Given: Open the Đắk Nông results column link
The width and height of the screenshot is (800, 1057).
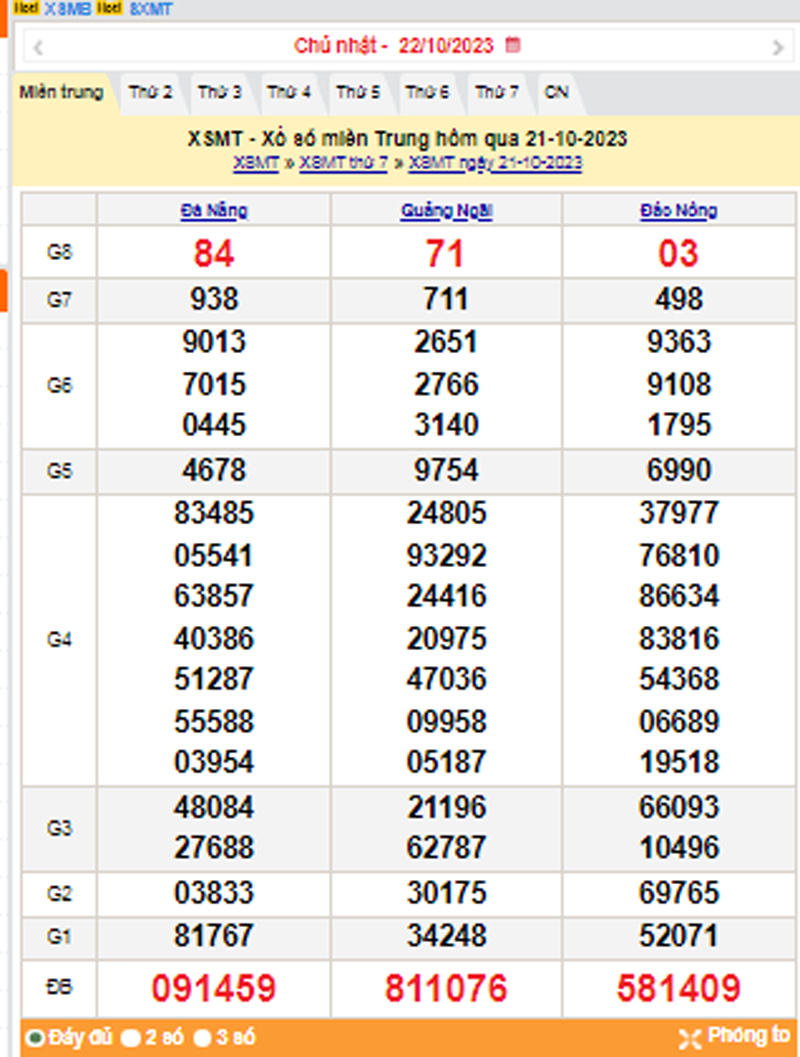Looking at the screenshot, I should [676, 209].
